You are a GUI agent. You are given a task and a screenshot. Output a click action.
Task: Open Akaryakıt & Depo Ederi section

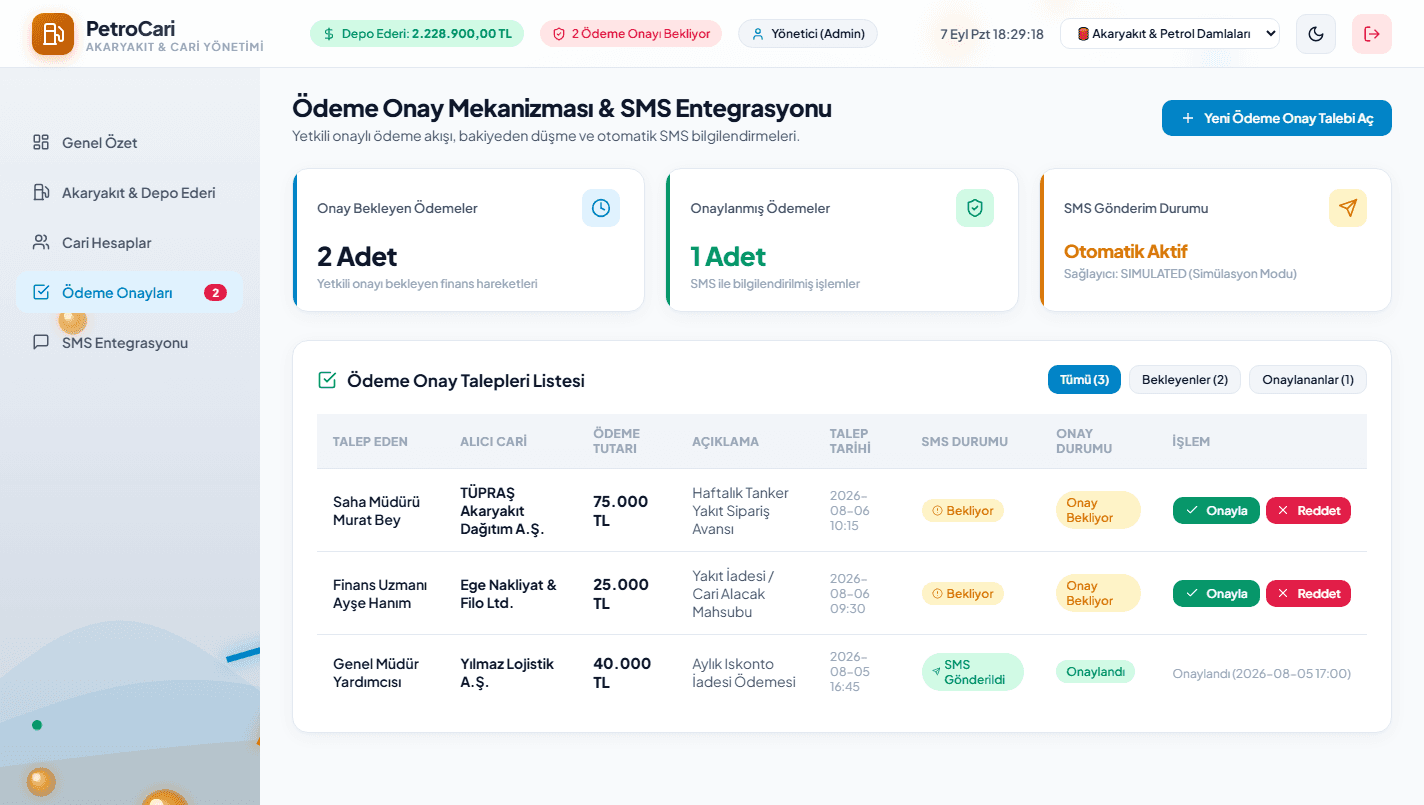click(129, 193)
